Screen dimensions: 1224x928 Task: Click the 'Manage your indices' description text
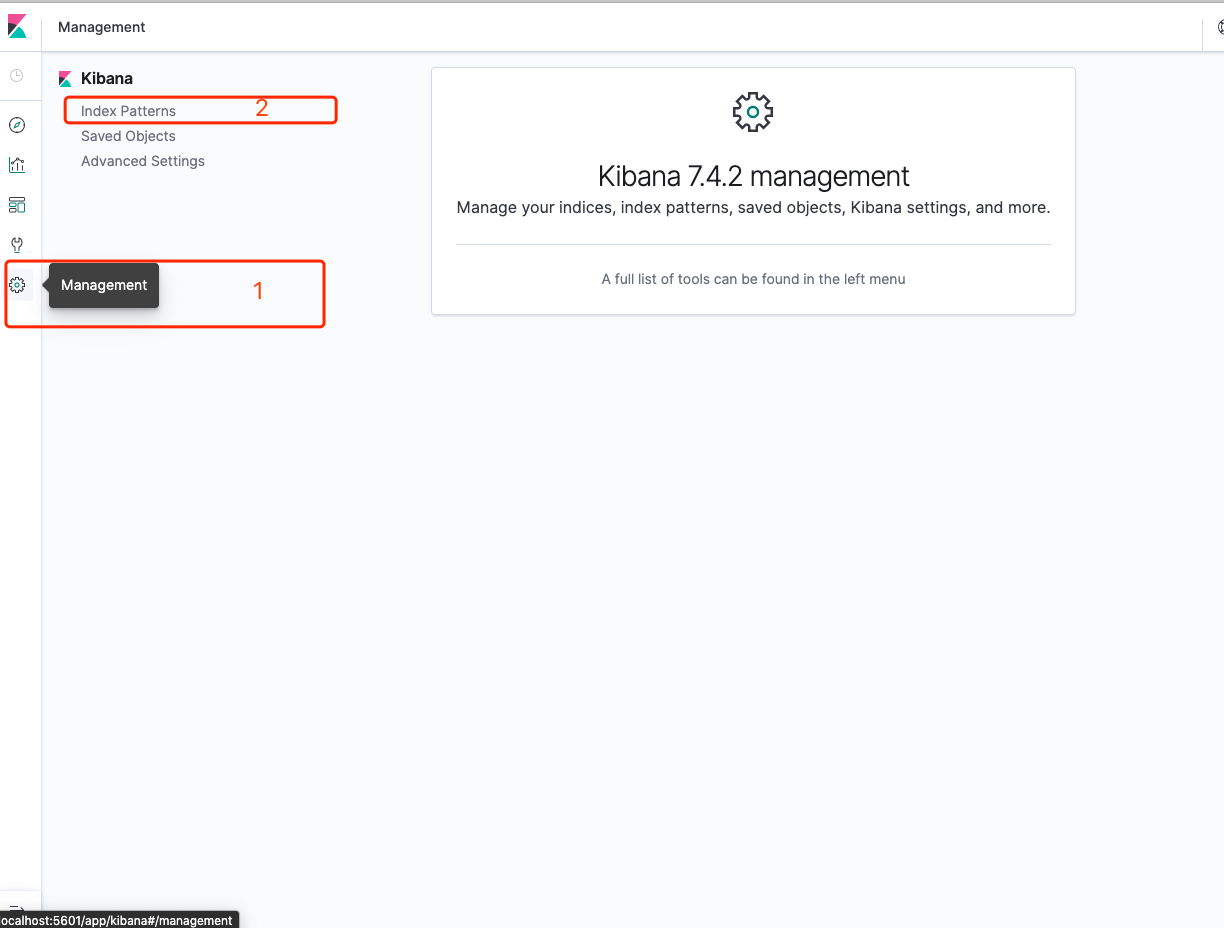(753, 208)
